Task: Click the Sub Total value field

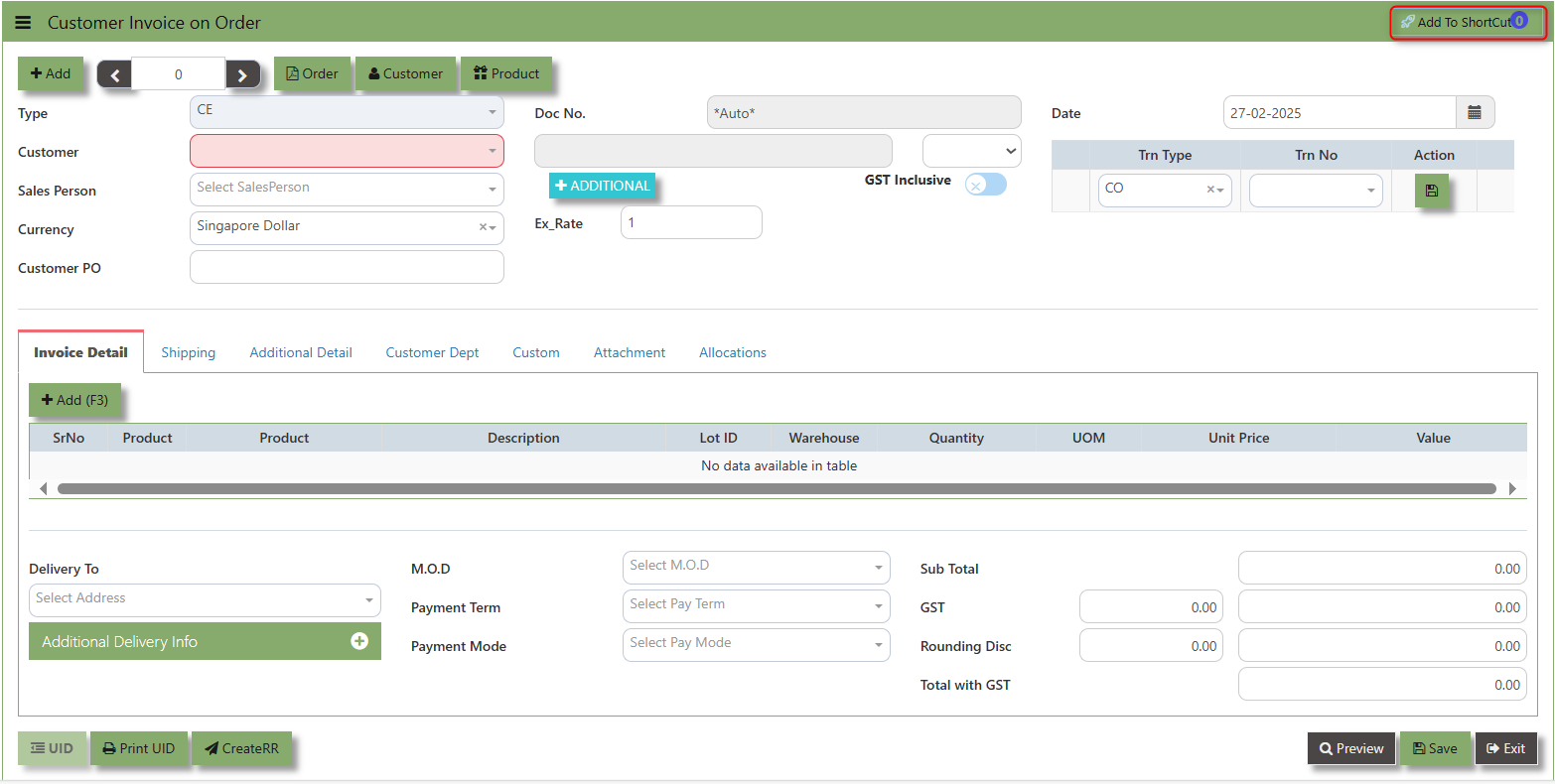Action: (1382, 568)
